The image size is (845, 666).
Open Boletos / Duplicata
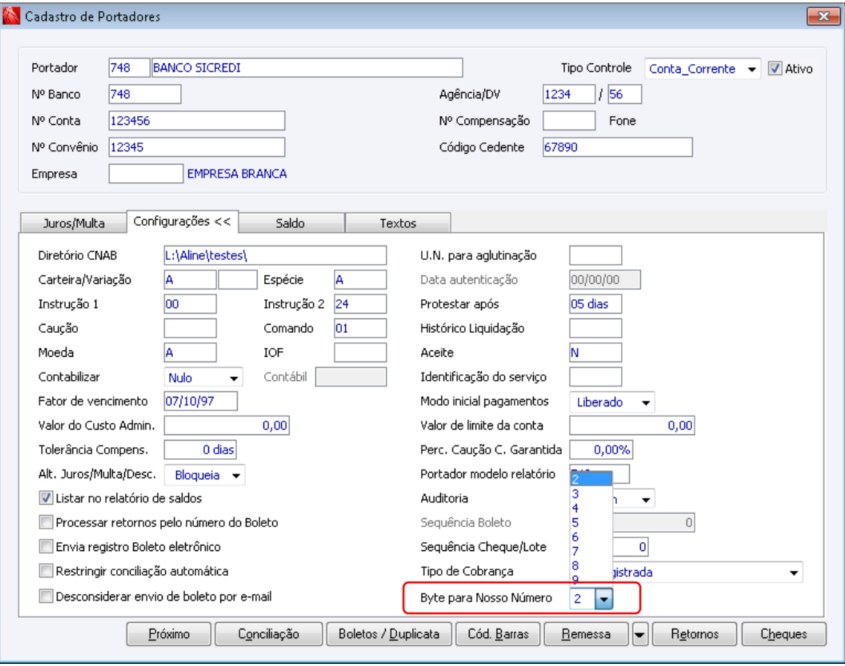[x=389, y=634]
